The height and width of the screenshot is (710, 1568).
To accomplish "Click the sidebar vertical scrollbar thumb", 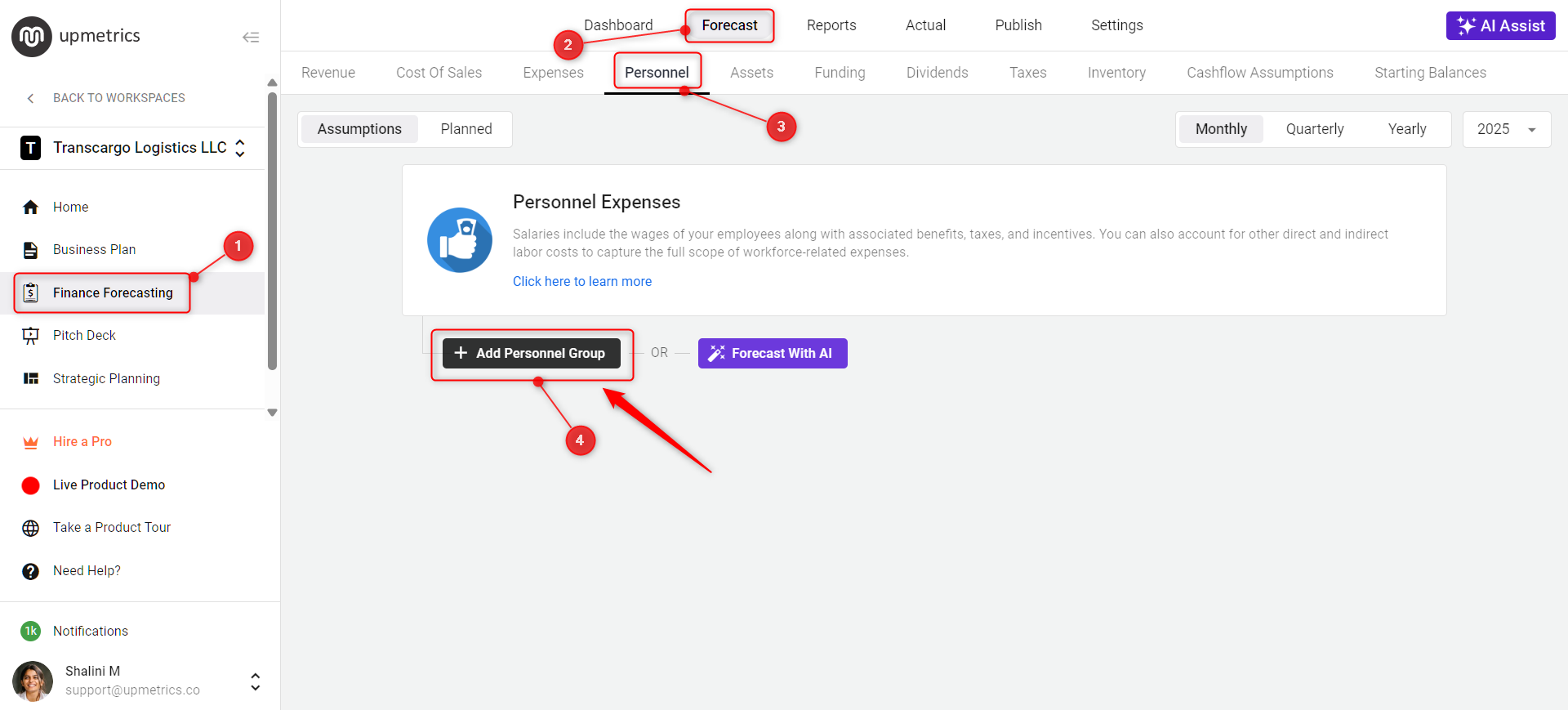I will point(273,231).
